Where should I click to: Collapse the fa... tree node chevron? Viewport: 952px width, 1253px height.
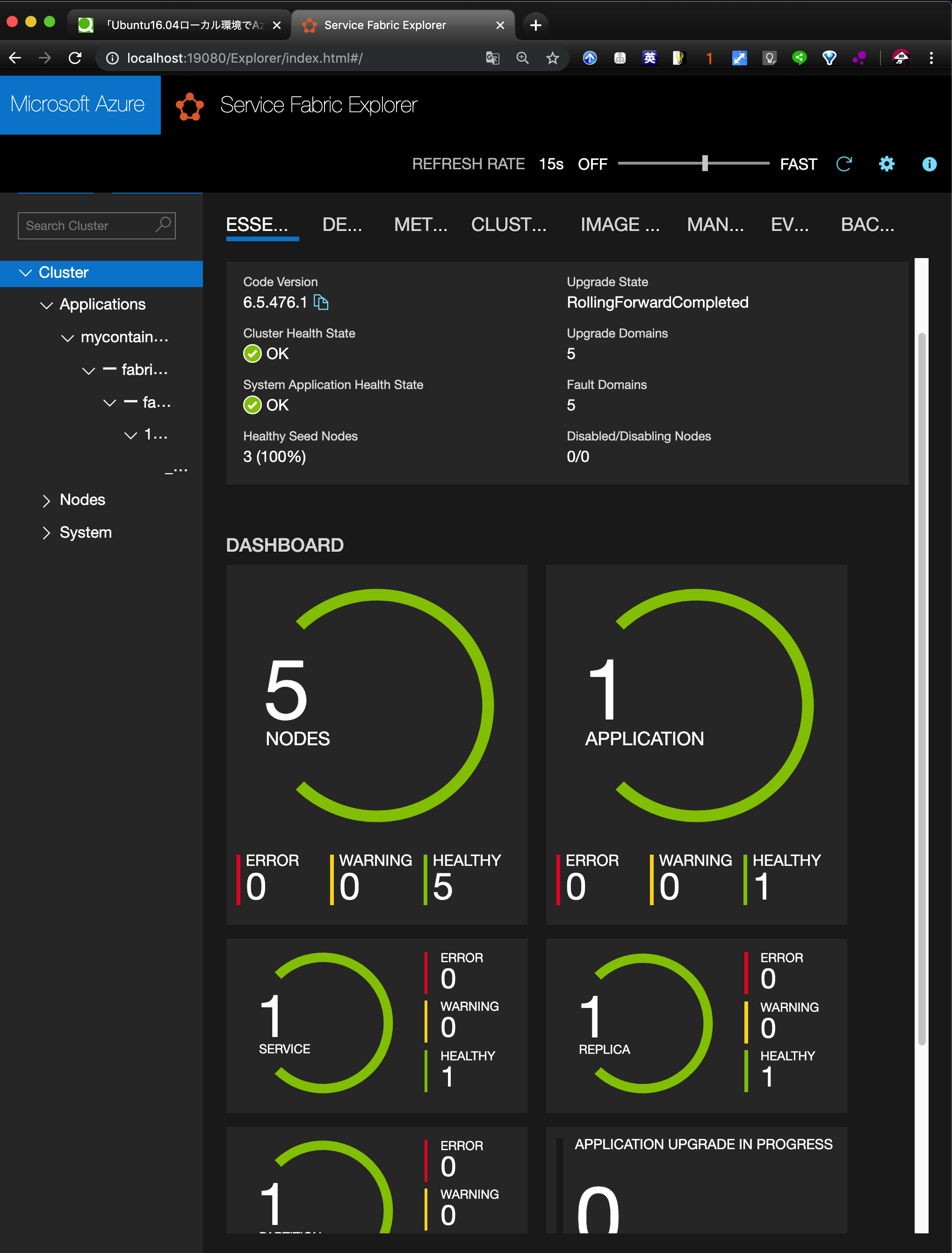coord(109,403)
